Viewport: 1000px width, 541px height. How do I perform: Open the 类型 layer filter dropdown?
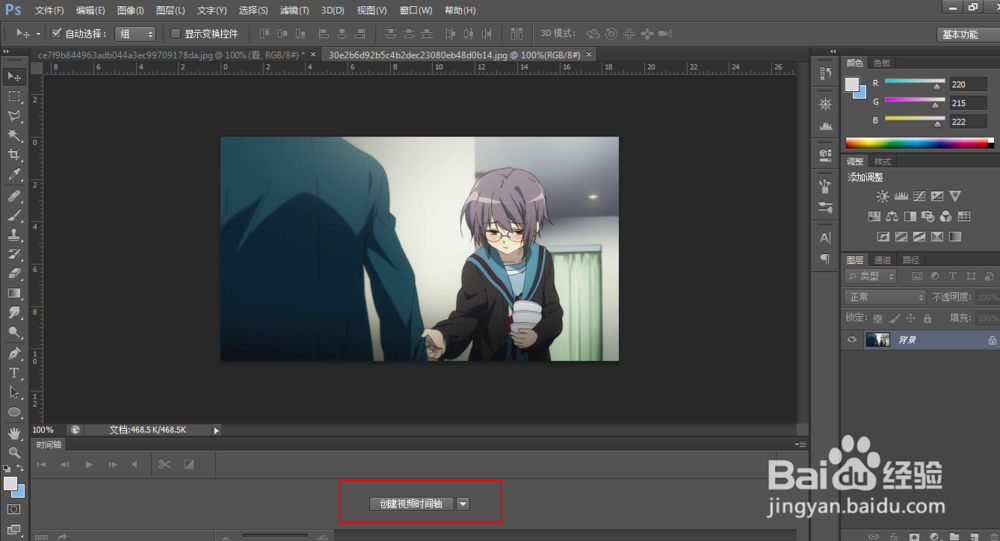pyautogui.click(x=871, y=276)
